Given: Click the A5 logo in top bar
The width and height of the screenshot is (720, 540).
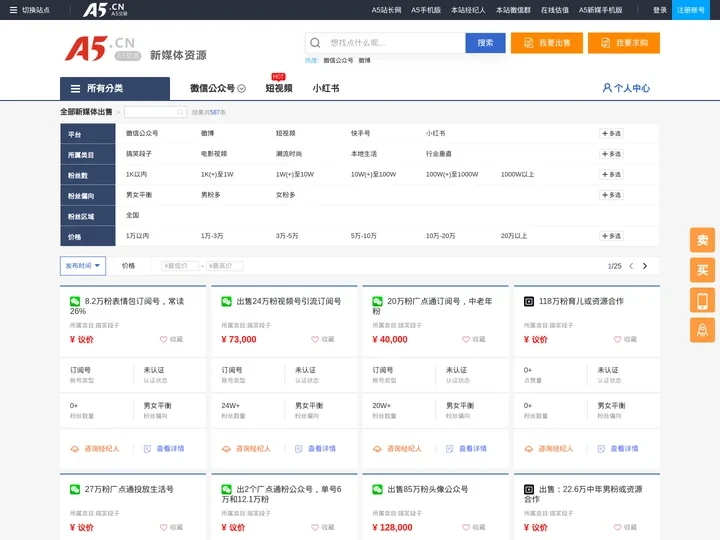Looking at the screenshot, I should 105,10.
